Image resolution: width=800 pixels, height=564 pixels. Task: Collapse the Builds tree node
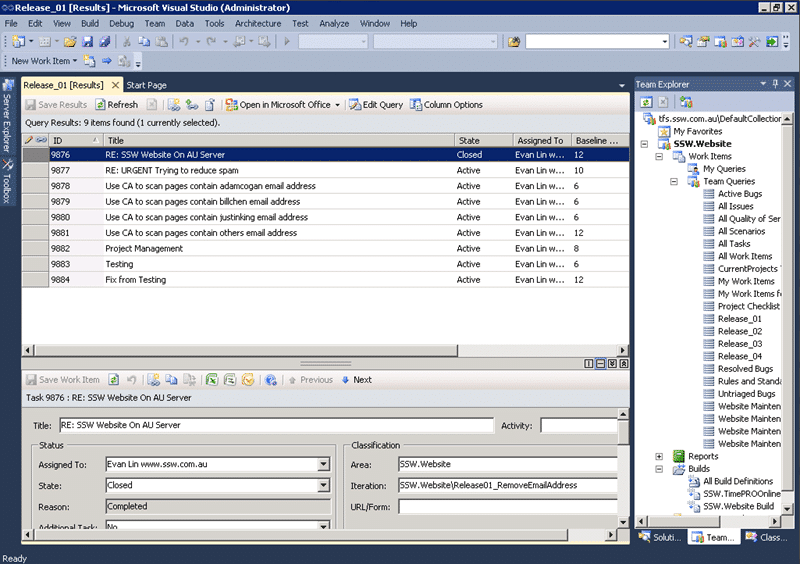659,469
